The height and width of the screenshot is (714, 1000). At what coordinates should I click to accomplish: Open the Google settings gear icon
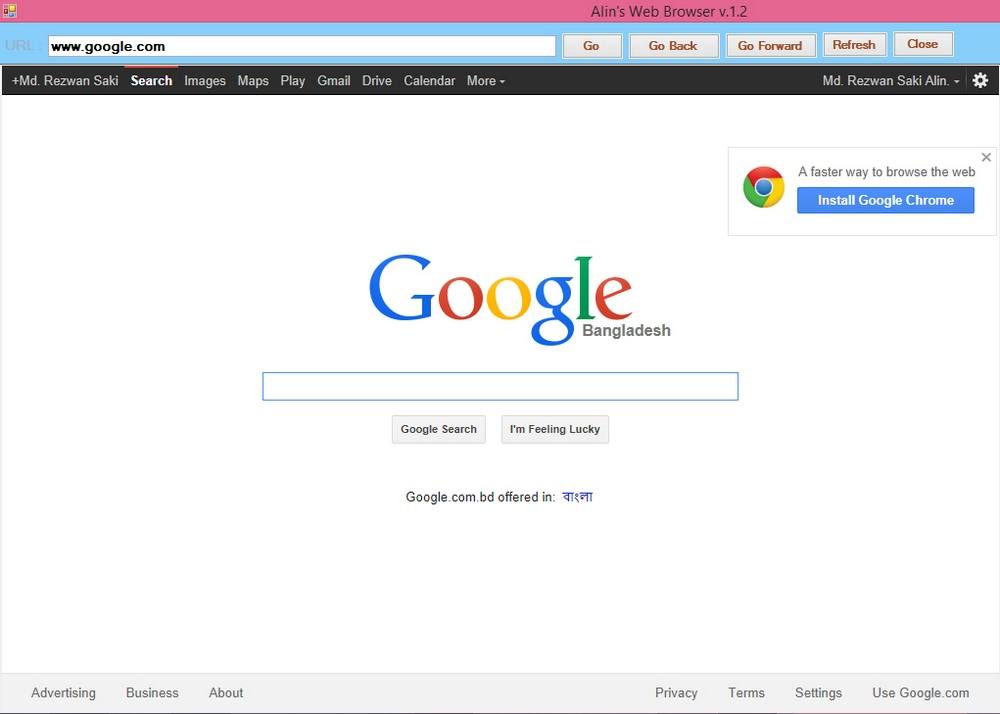point(980,80)
